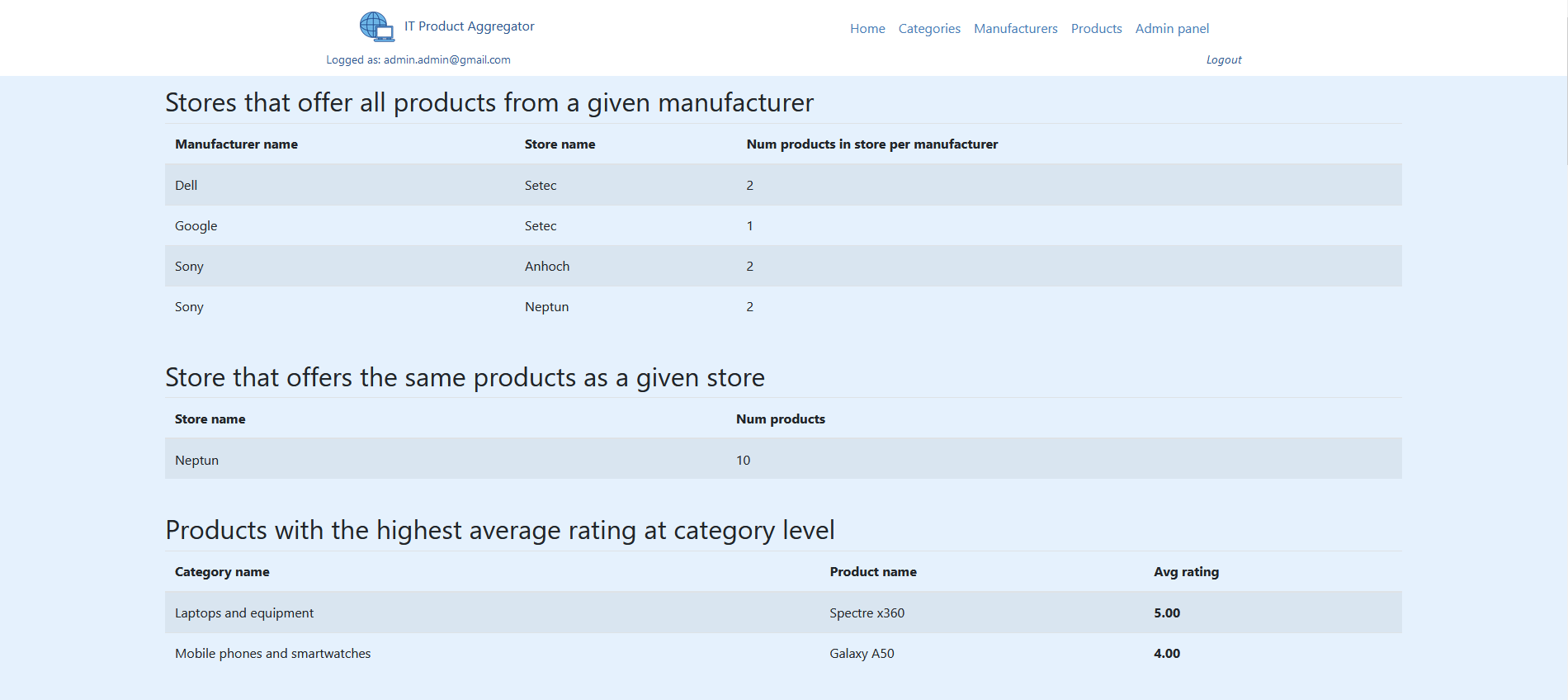Navigate to Manufacturers in navbar
1568x700 pixels.
(x=1015, y=29)
